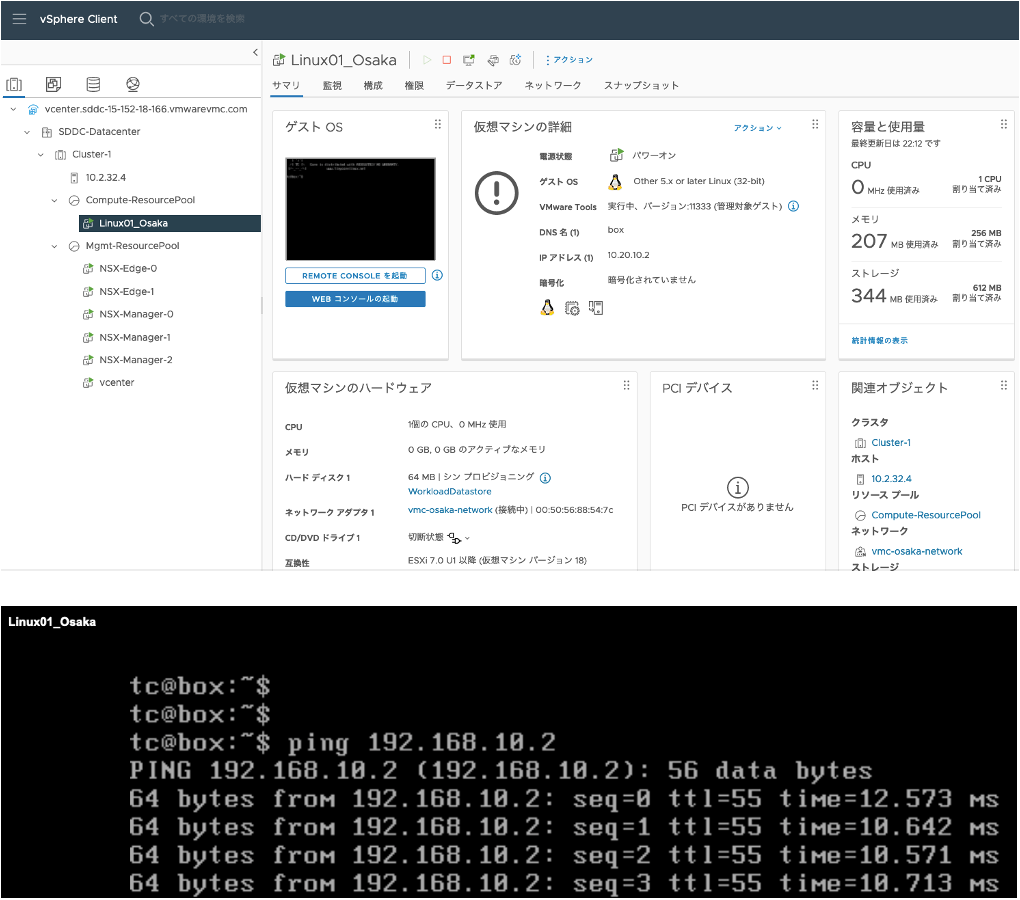Click Remote Console info icon
Image resolution: width=1020 pixels, height=900 pixels.
click(437, 276)
